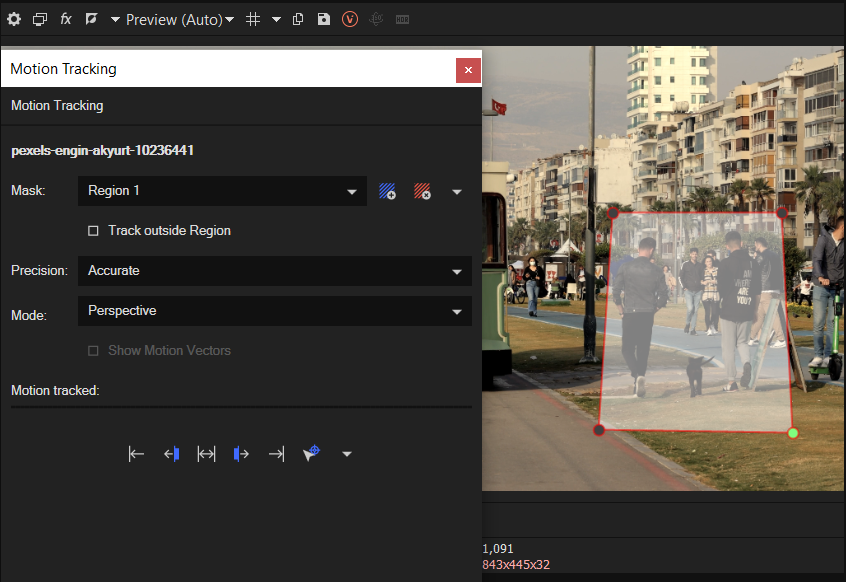Add a new mask region (blue icon)
The width and height of the screenshot is (846, 582).
click(388, 191)
